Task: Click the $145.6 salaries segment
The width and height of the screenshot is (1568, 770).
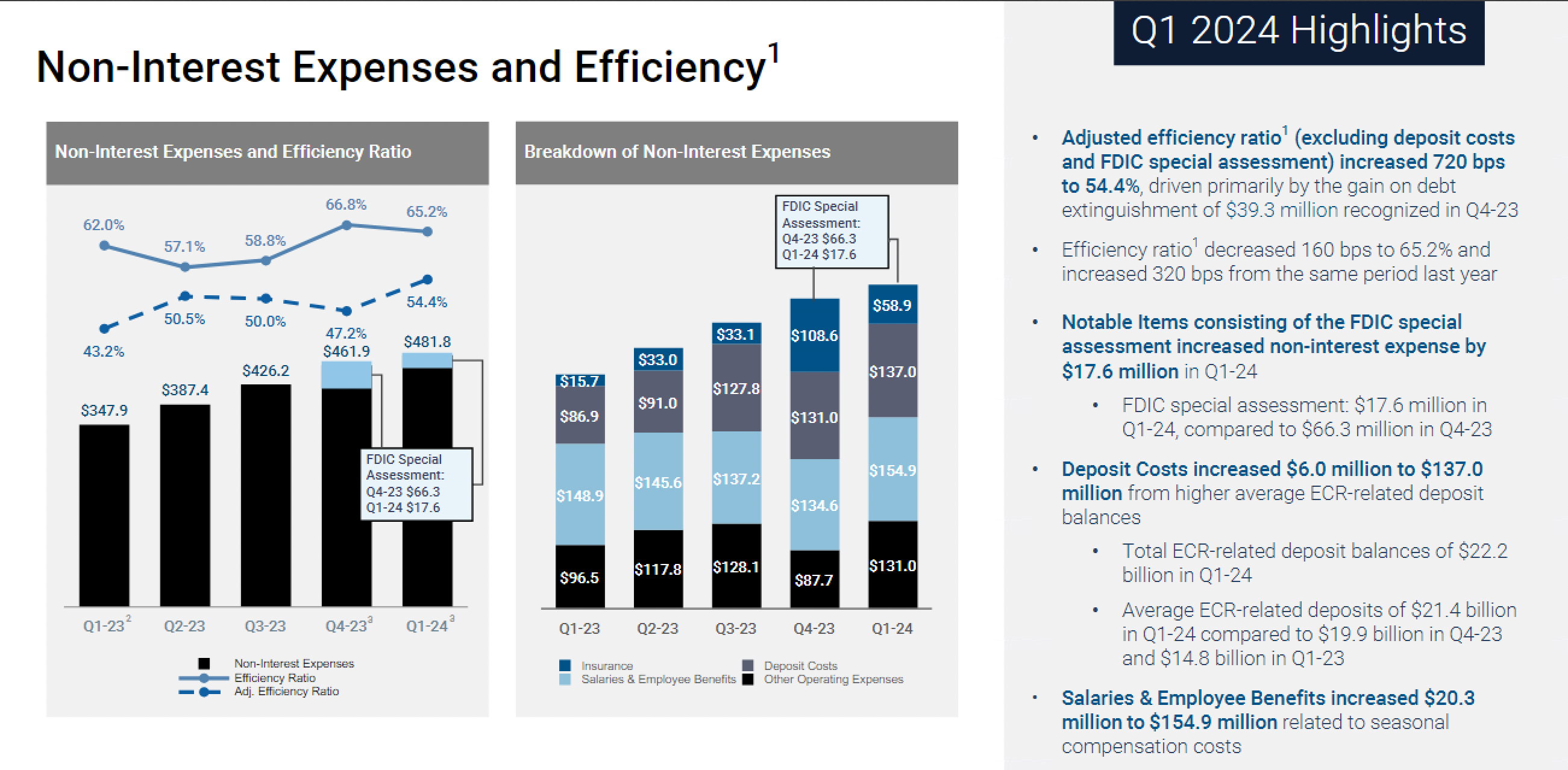Action: click(x=658, y=481)
